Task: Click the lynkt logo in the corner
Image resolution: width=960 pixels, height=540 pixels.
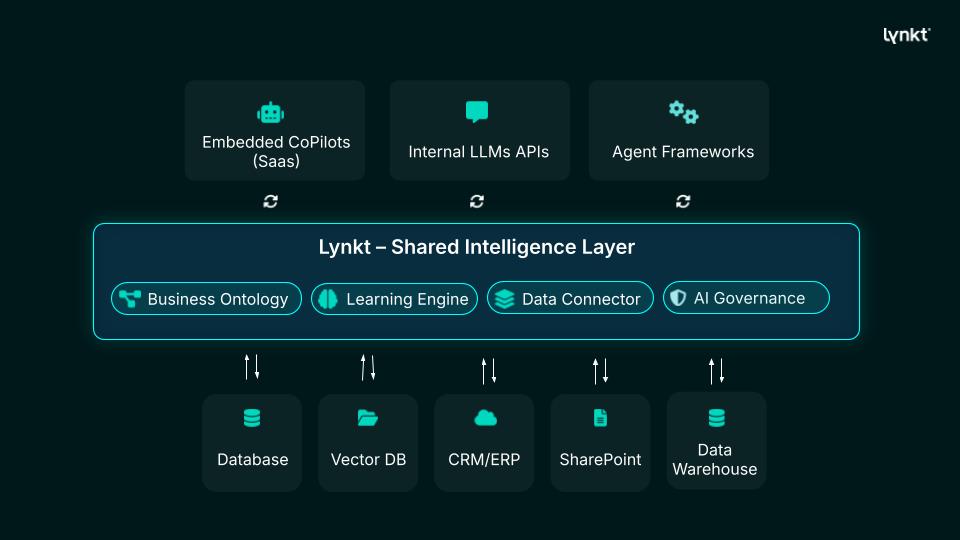Action: pyautogui.click(x=907, y=36)
